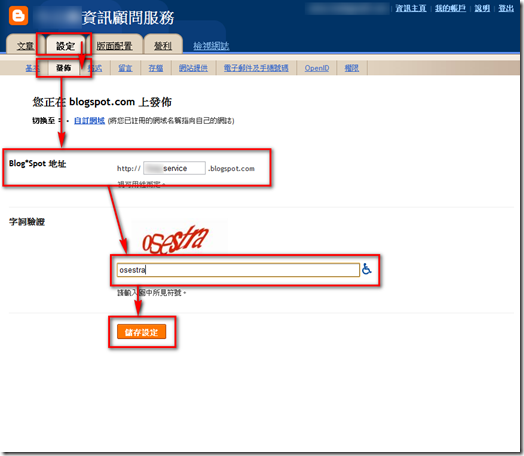Click the Blog*Spot 地址 label
The width and height of the screenshot is (524, 456).
click(x=37, y=164)
